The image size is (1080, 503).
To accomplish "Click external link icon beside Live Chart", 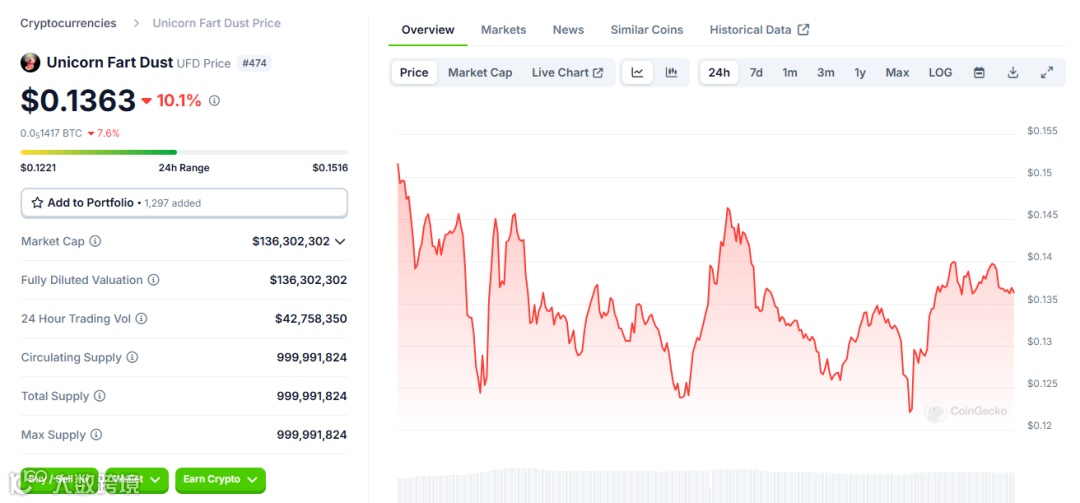I will (598, 72).
